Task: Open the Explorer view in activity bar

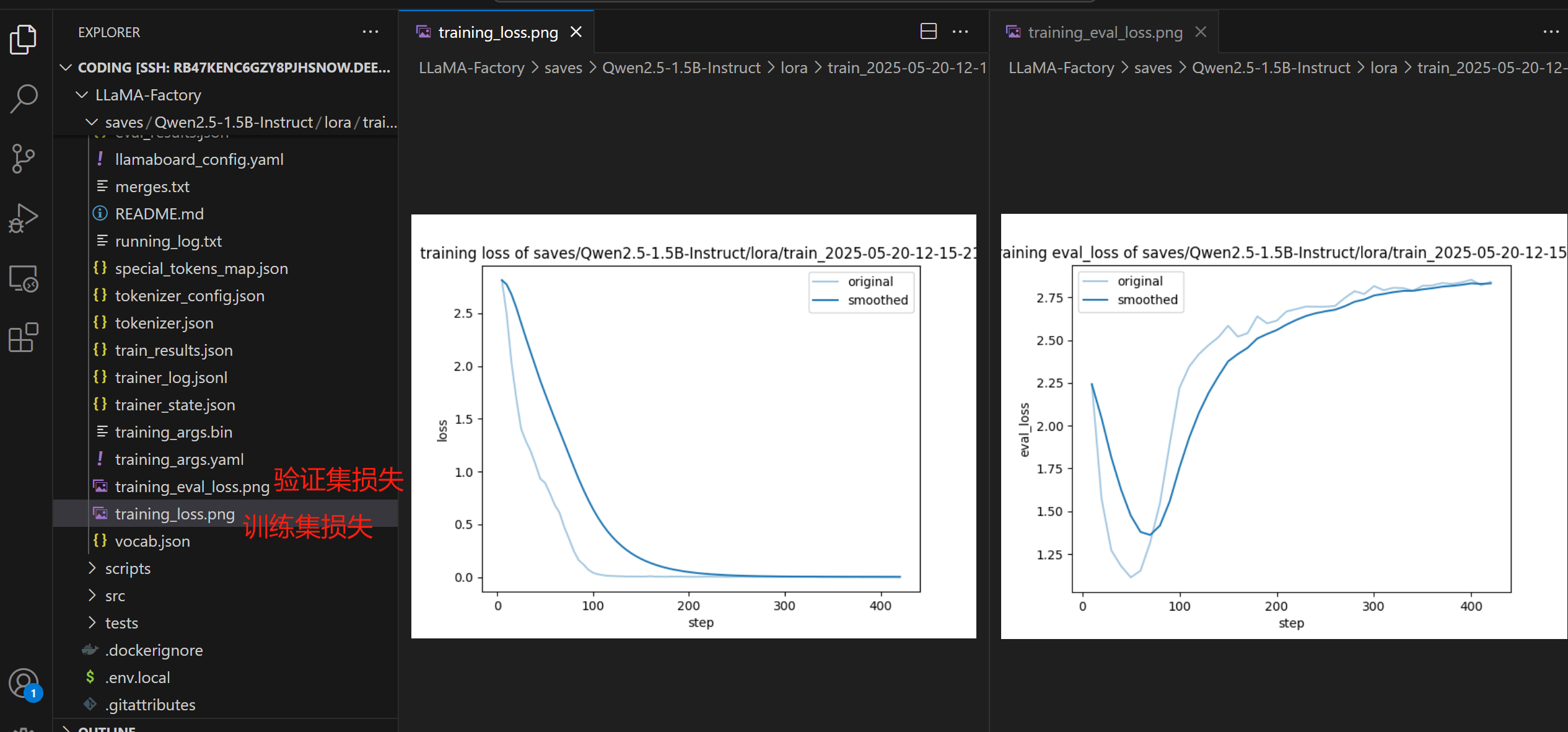Action: point(24,40)
